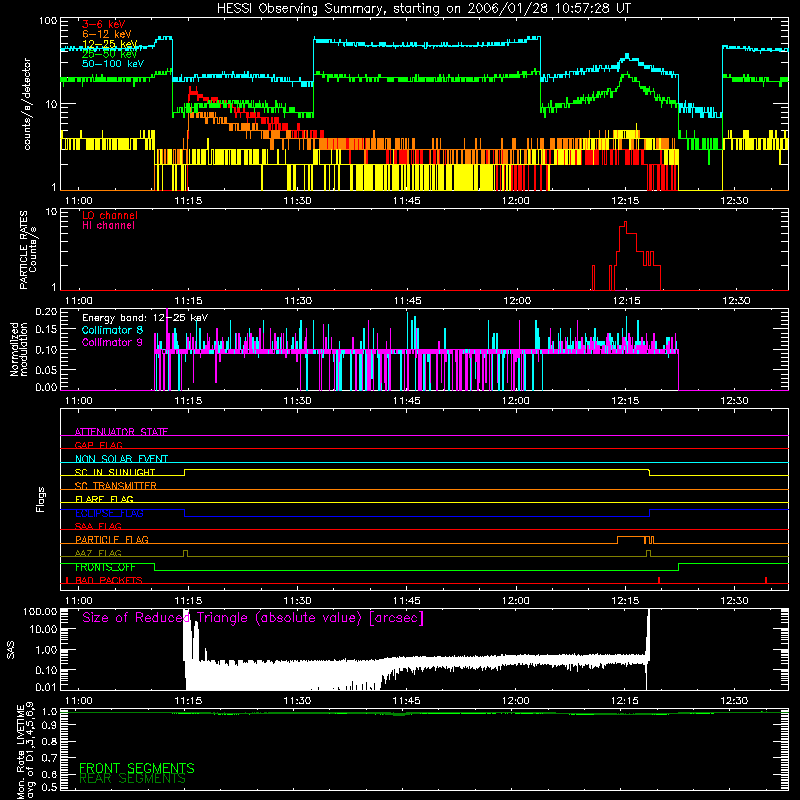Click the 'FRONT SEGMENTS' legend label

(137, 768)
